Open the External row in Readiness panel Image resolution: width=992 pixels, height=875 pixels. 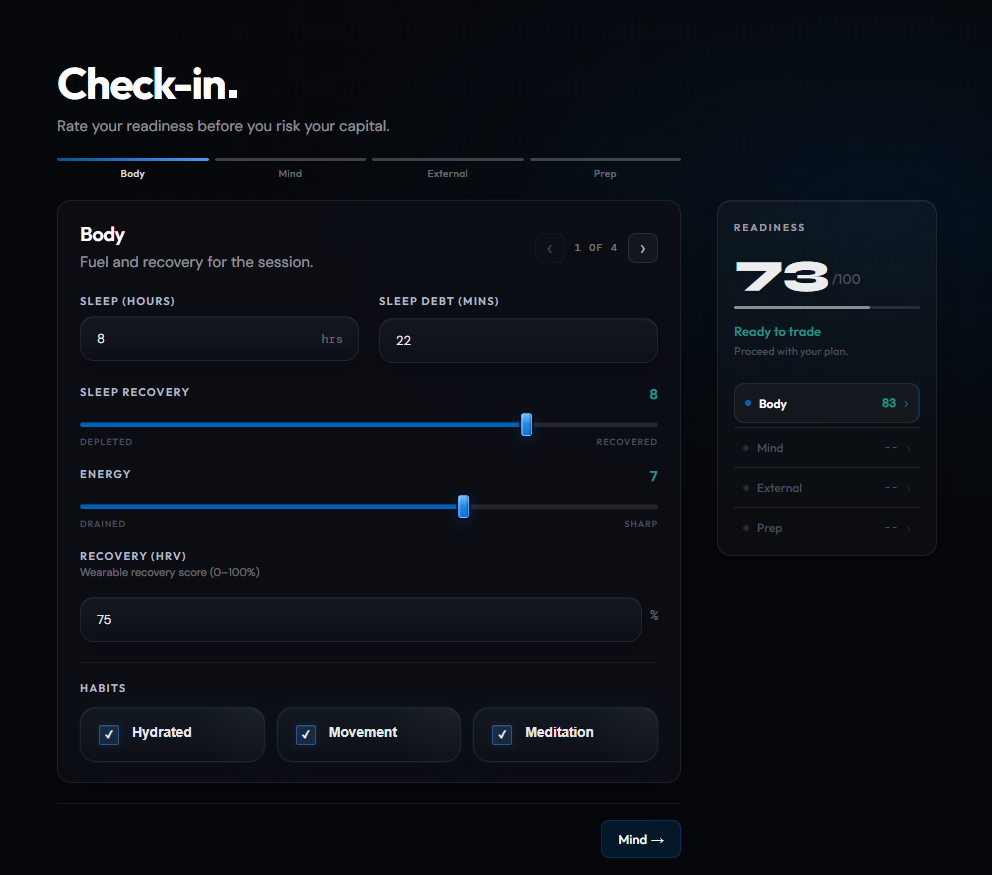(827, 488)
